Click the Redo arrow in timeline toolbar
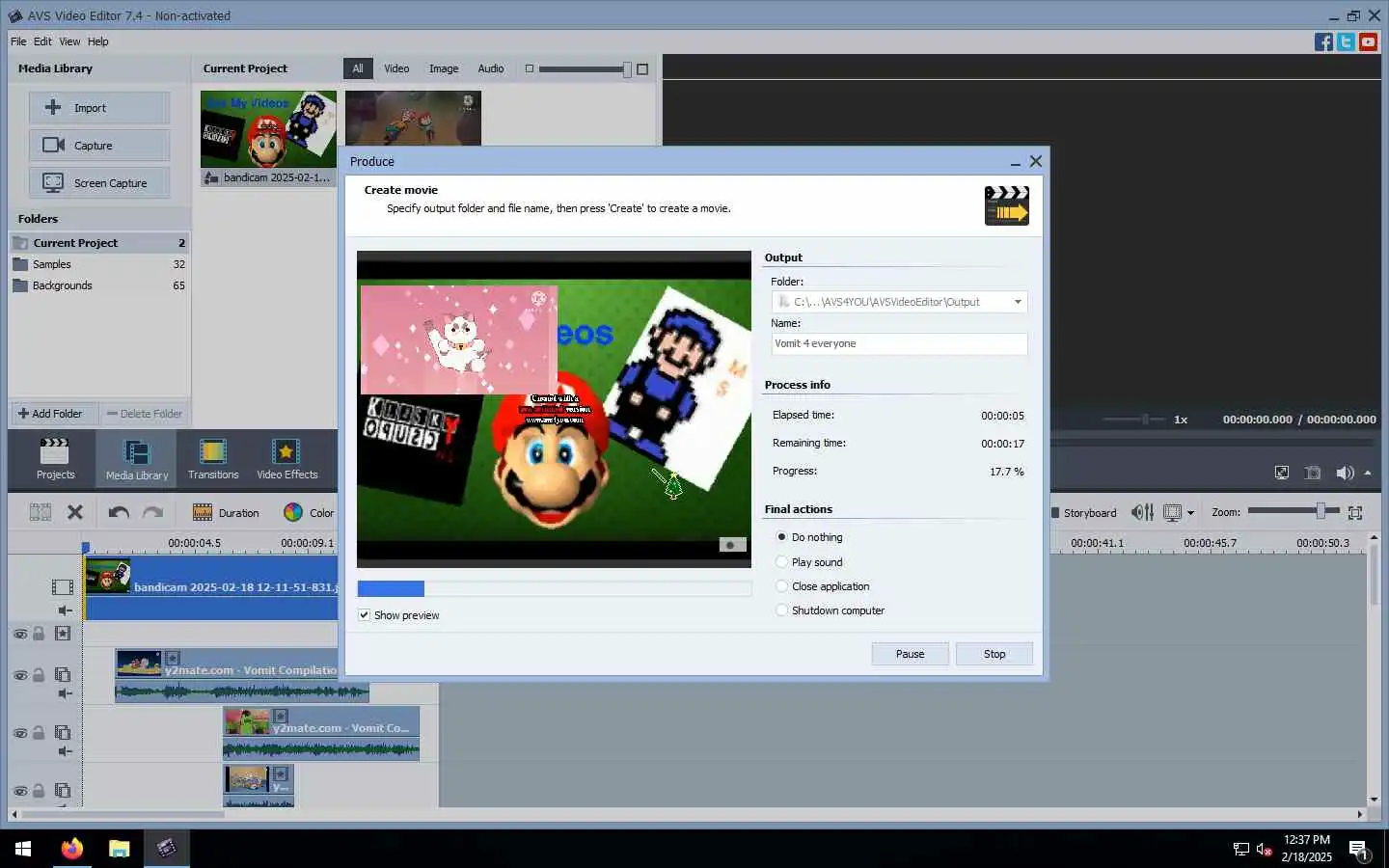This screenshot has width=1389, height=868. tap(152, 513)
